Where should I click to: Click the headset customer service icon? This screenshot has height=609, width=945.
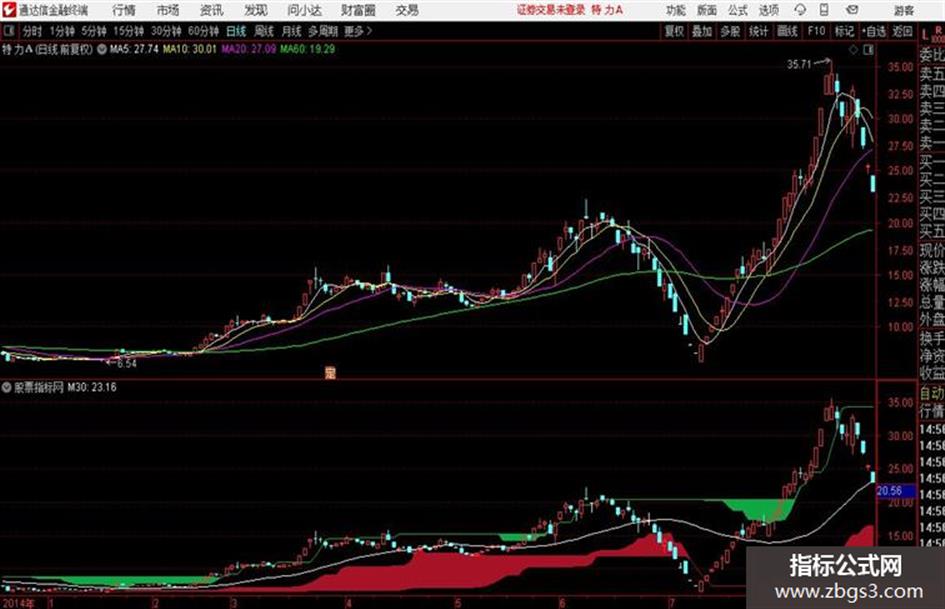pos(800,10)
